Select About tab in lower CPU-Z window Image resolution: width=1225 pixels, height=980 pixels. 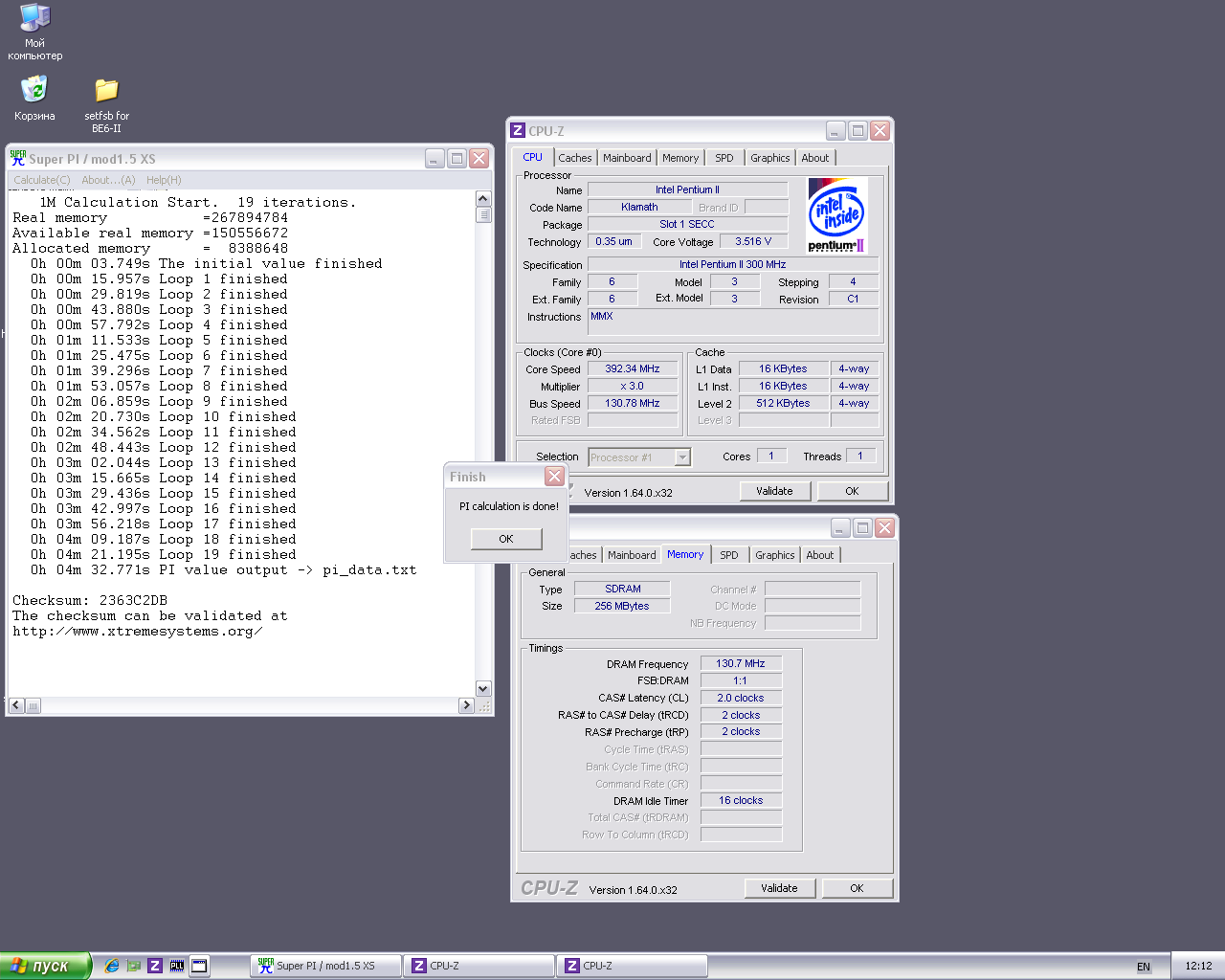point(820,555)
